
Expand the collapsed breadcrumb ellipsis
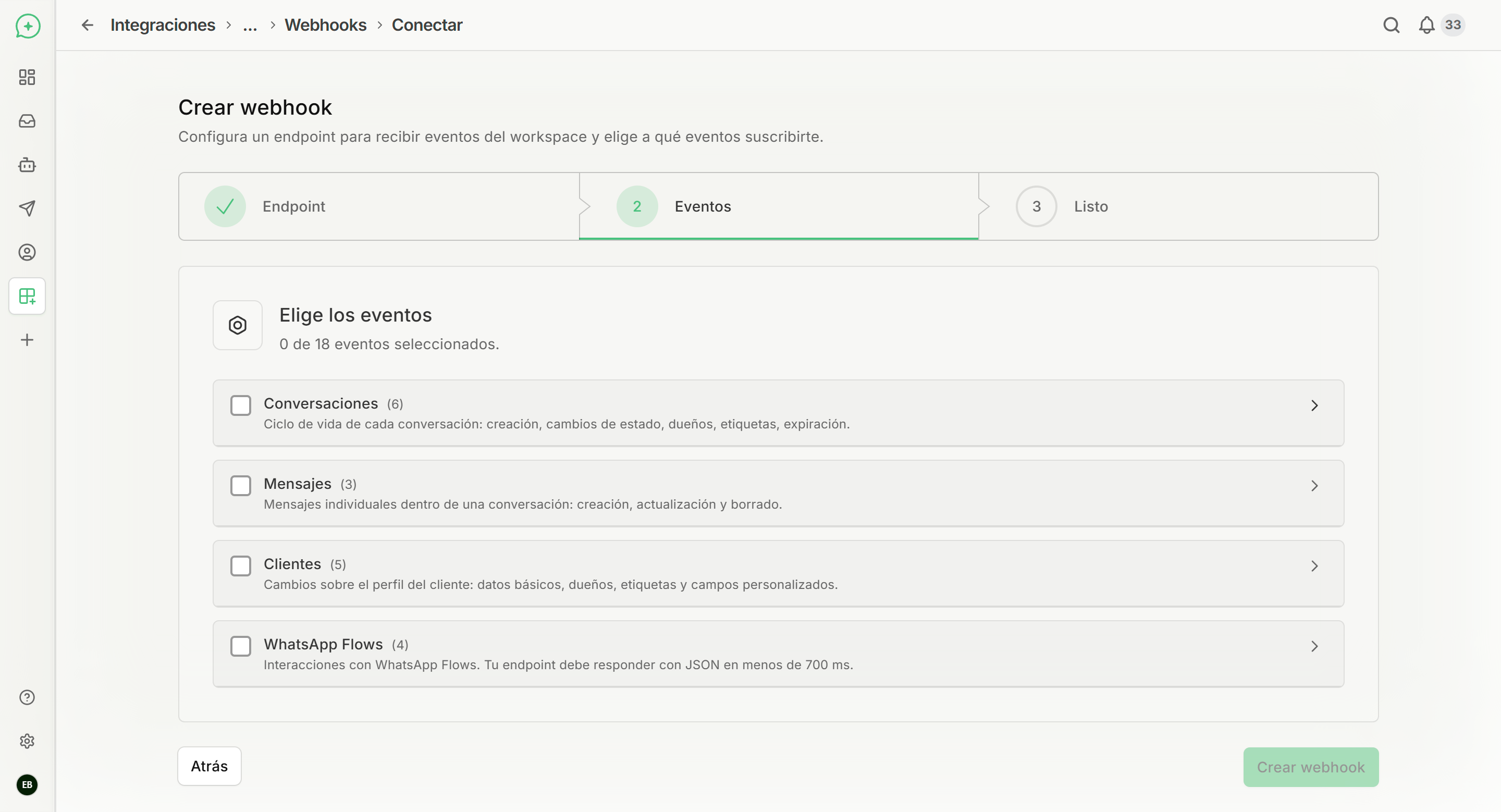pos(250,25)
